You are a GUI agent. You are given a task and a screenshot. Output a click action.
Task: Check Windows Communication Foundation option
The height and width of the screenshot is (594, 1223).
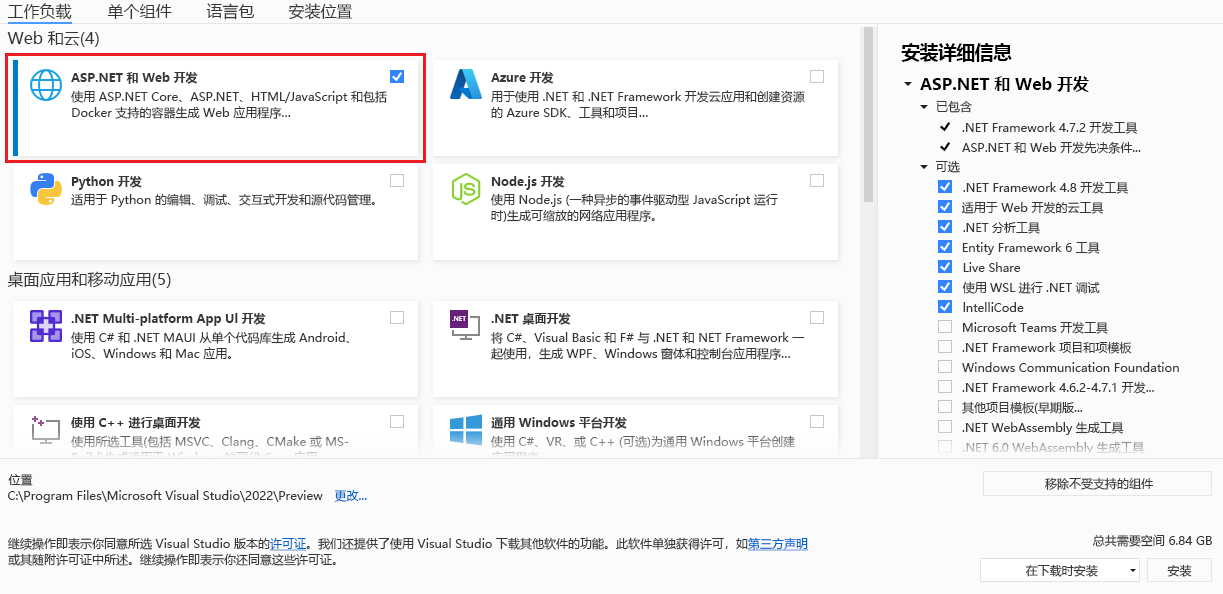tap(945, 367)
